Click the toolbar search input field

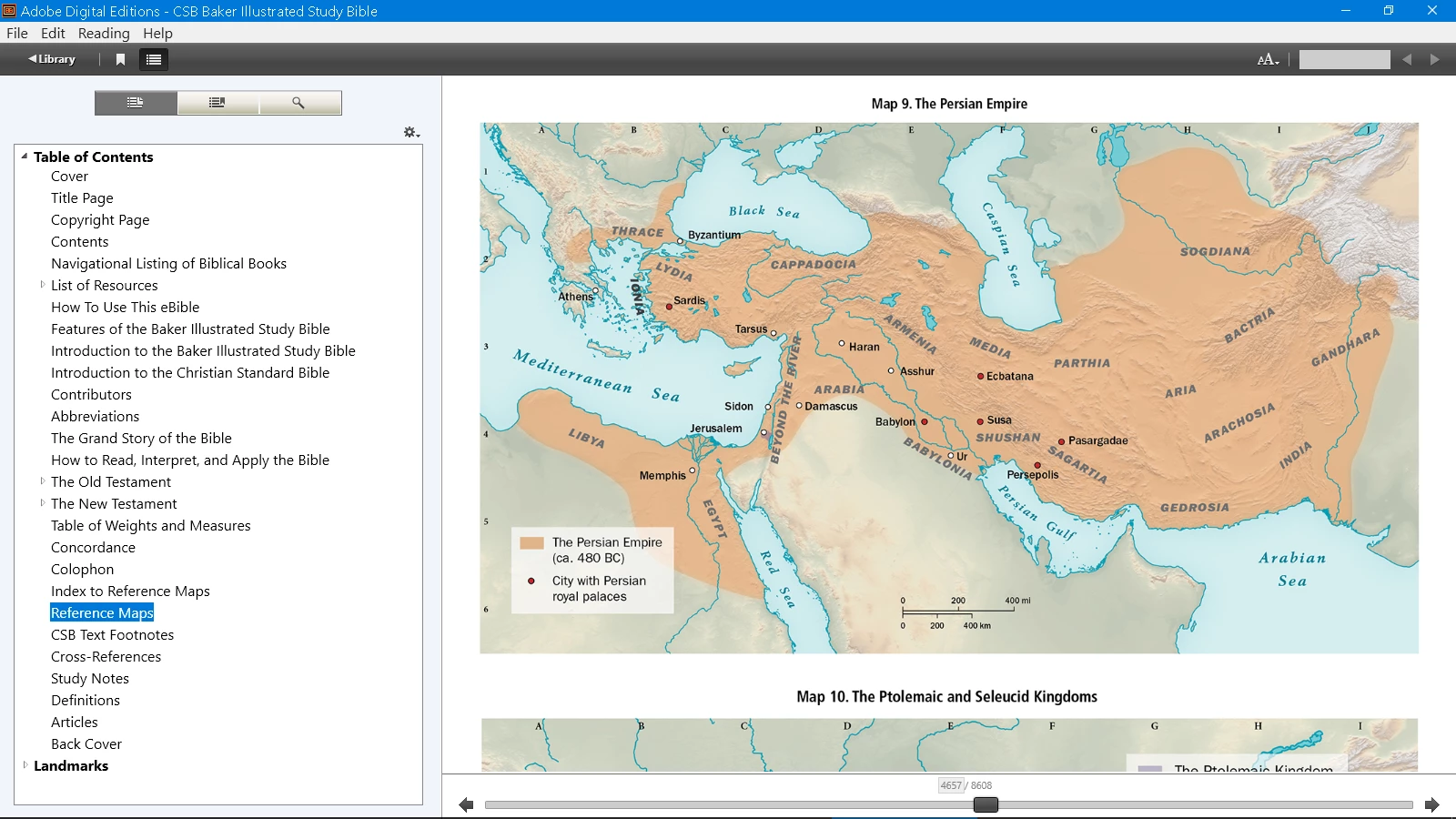[x=1344, y=59]
